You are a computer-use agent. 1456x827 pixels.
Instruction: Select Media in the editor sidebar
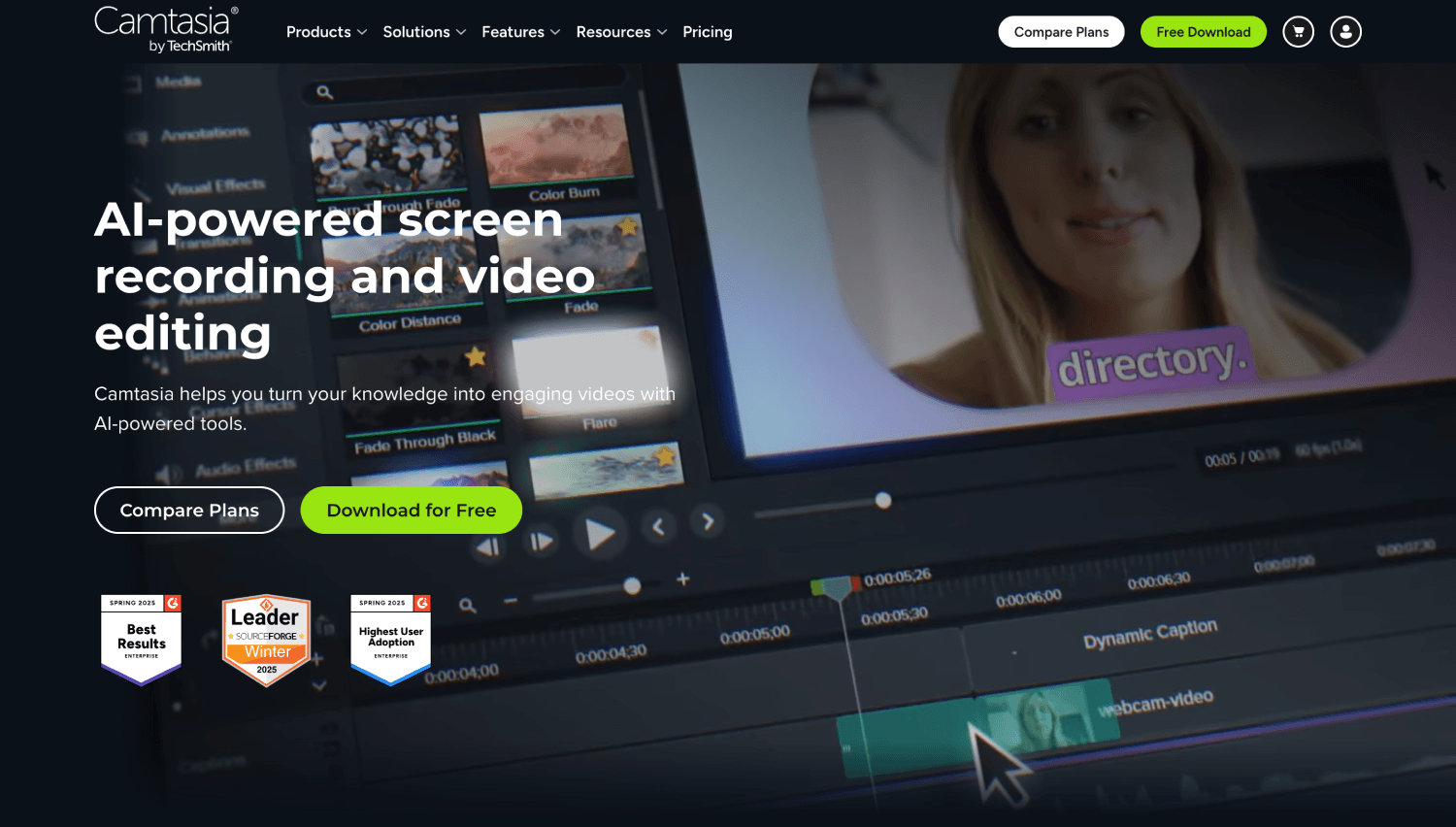[x=179, y=83]
